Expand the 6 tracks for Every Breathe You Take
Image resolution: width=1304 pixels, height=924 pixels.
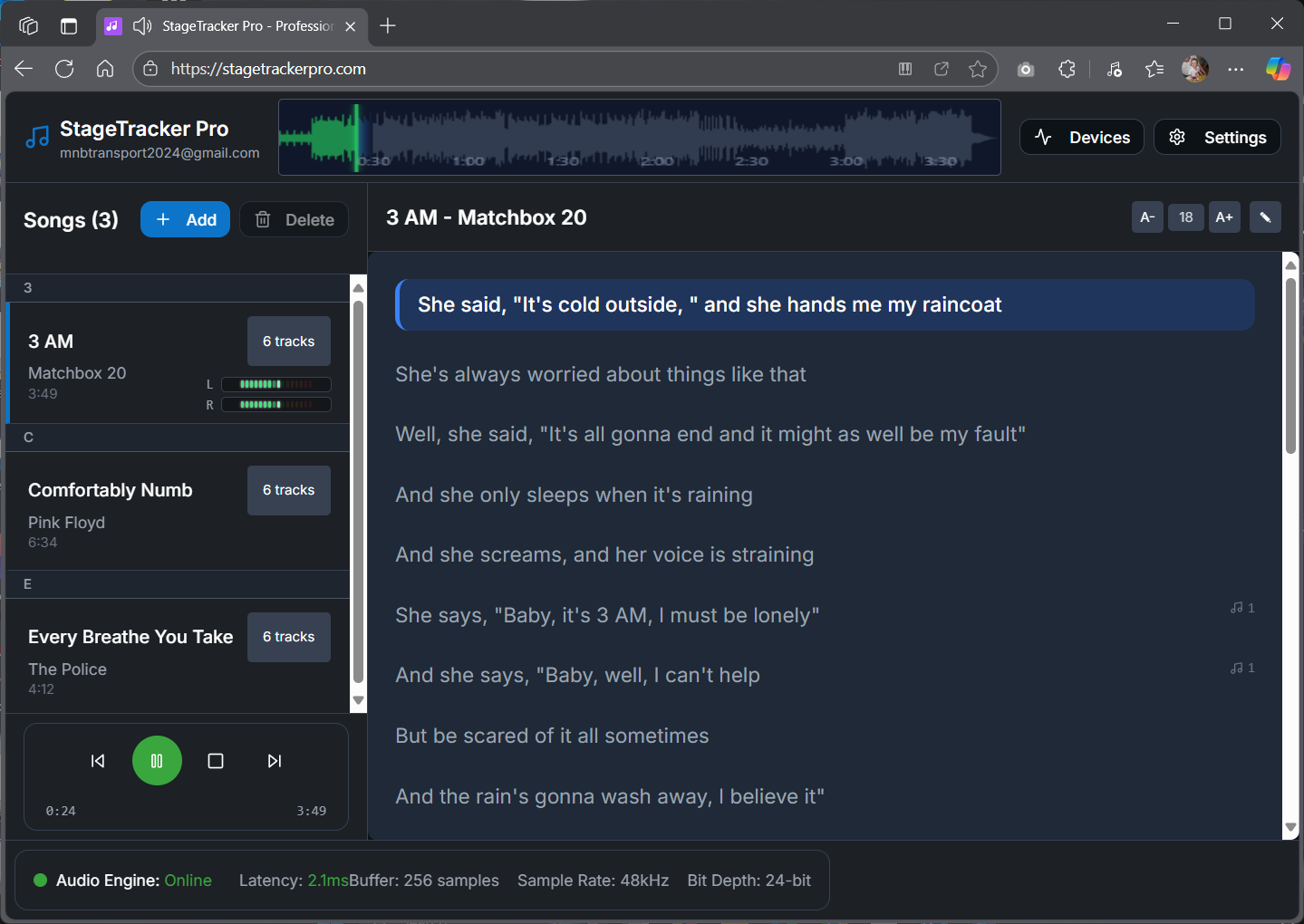(x=288, y=637)
